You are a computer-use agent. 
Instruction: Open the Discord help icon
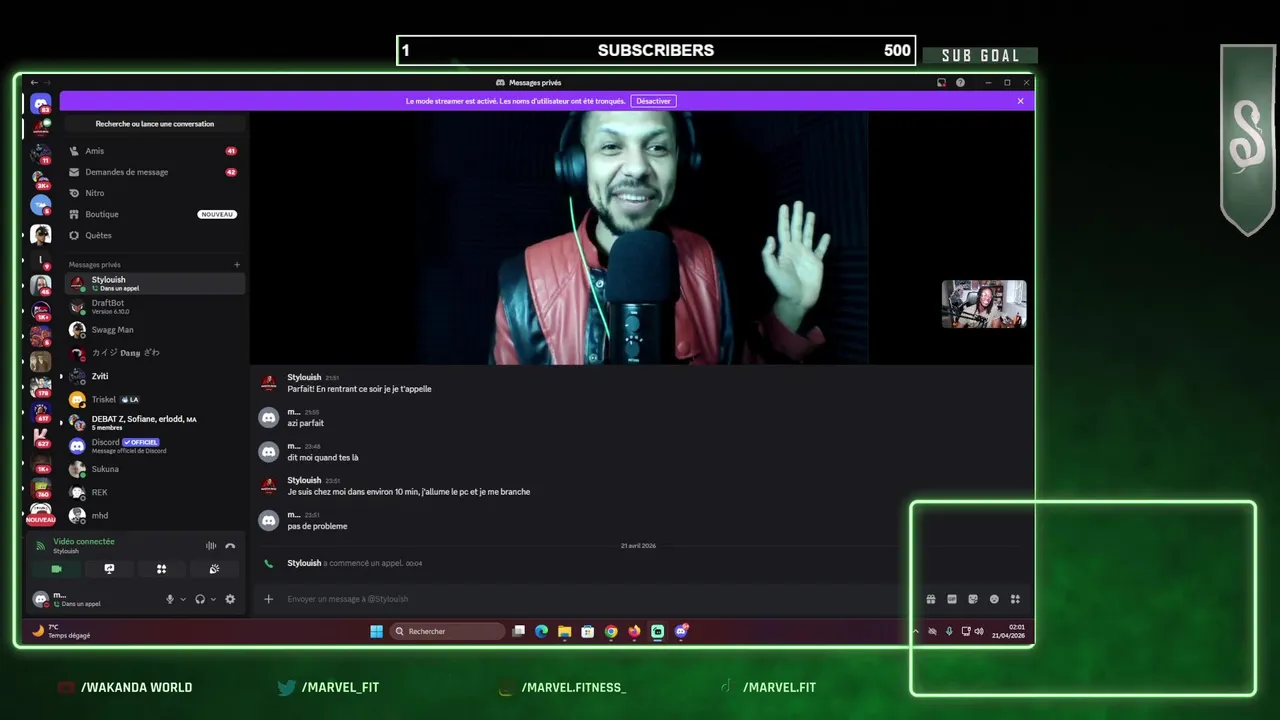tap(960, 83)
